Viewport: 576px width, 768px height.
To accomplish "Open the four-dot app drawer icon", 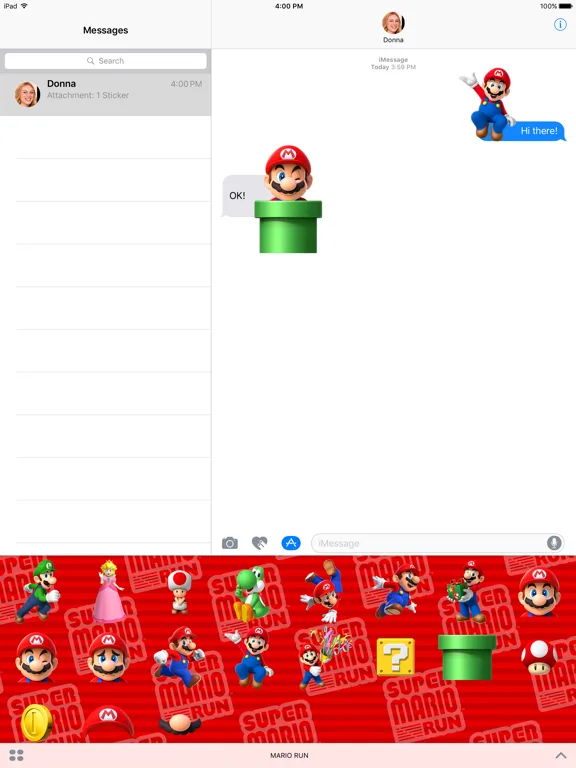I will 16,755.
